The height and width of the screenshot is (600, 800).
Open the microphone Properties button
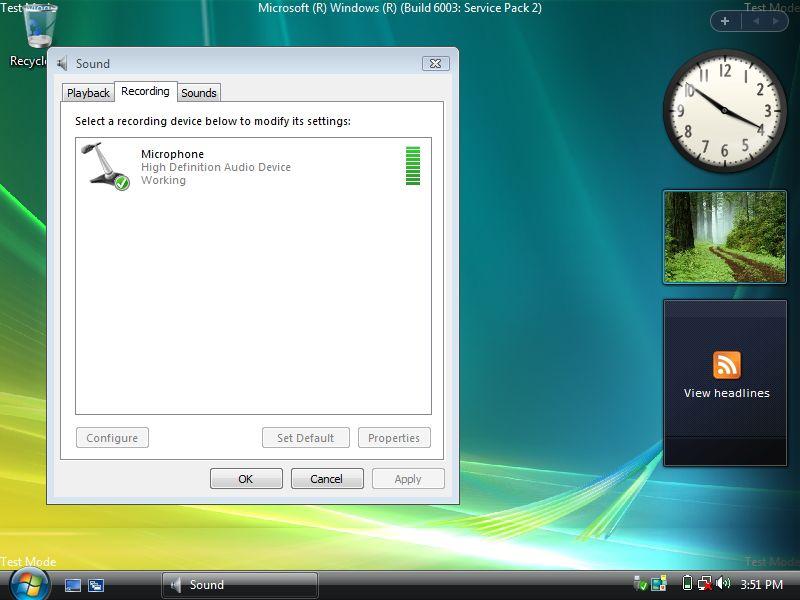394,438
